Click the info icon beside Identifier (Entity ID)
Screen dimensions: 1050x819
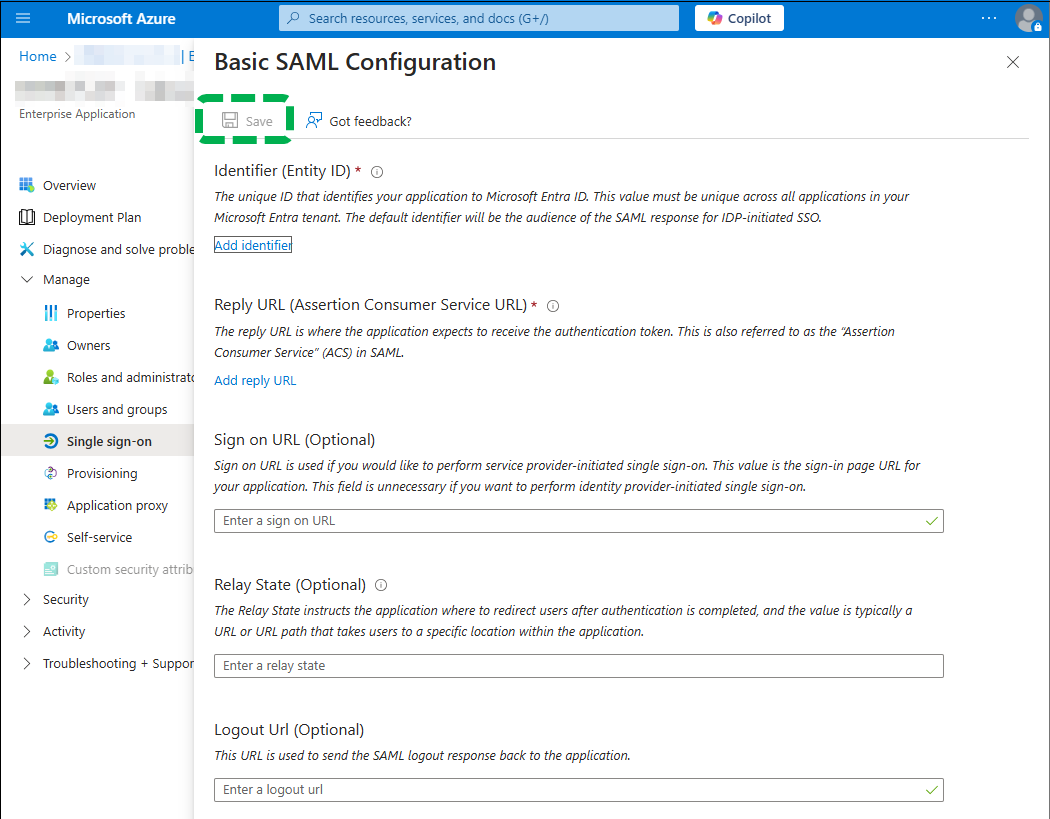point(376,172)
